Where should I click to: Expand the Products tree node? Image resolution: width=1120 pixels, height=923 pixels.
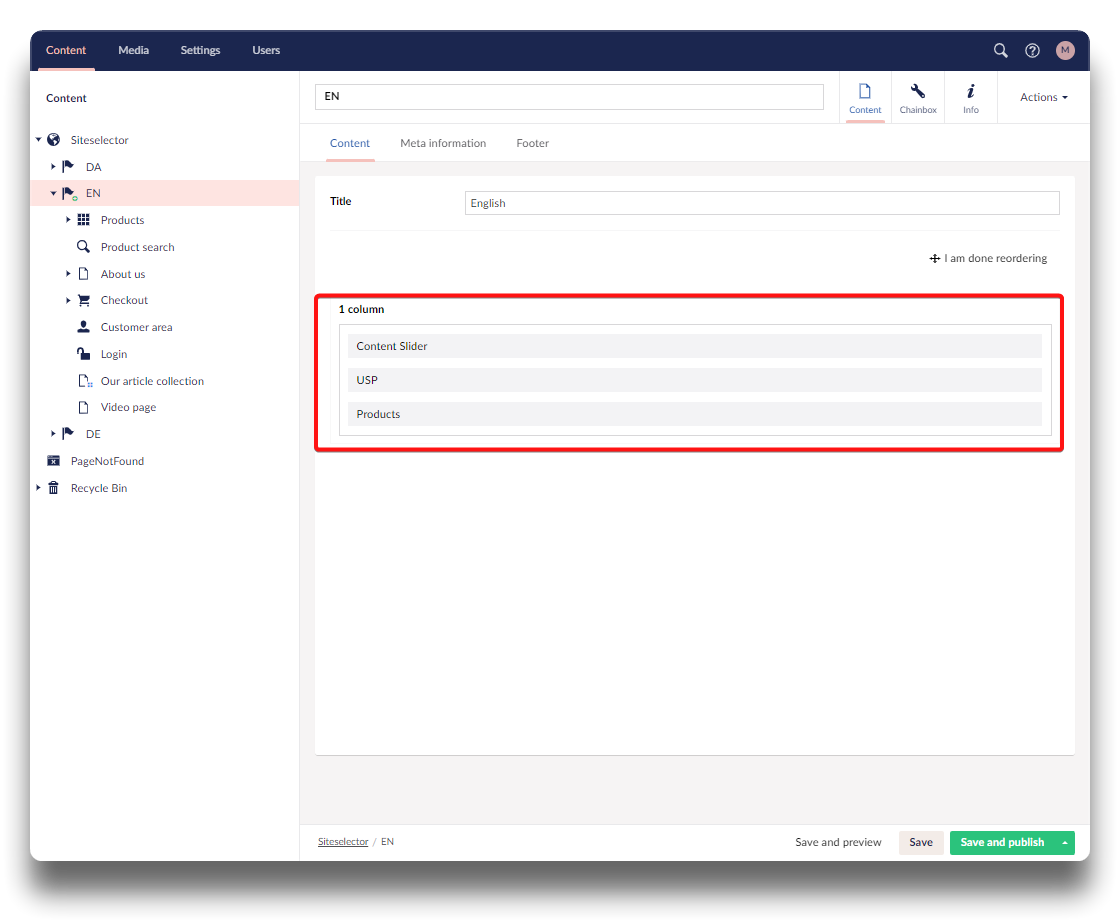(69, 220)
